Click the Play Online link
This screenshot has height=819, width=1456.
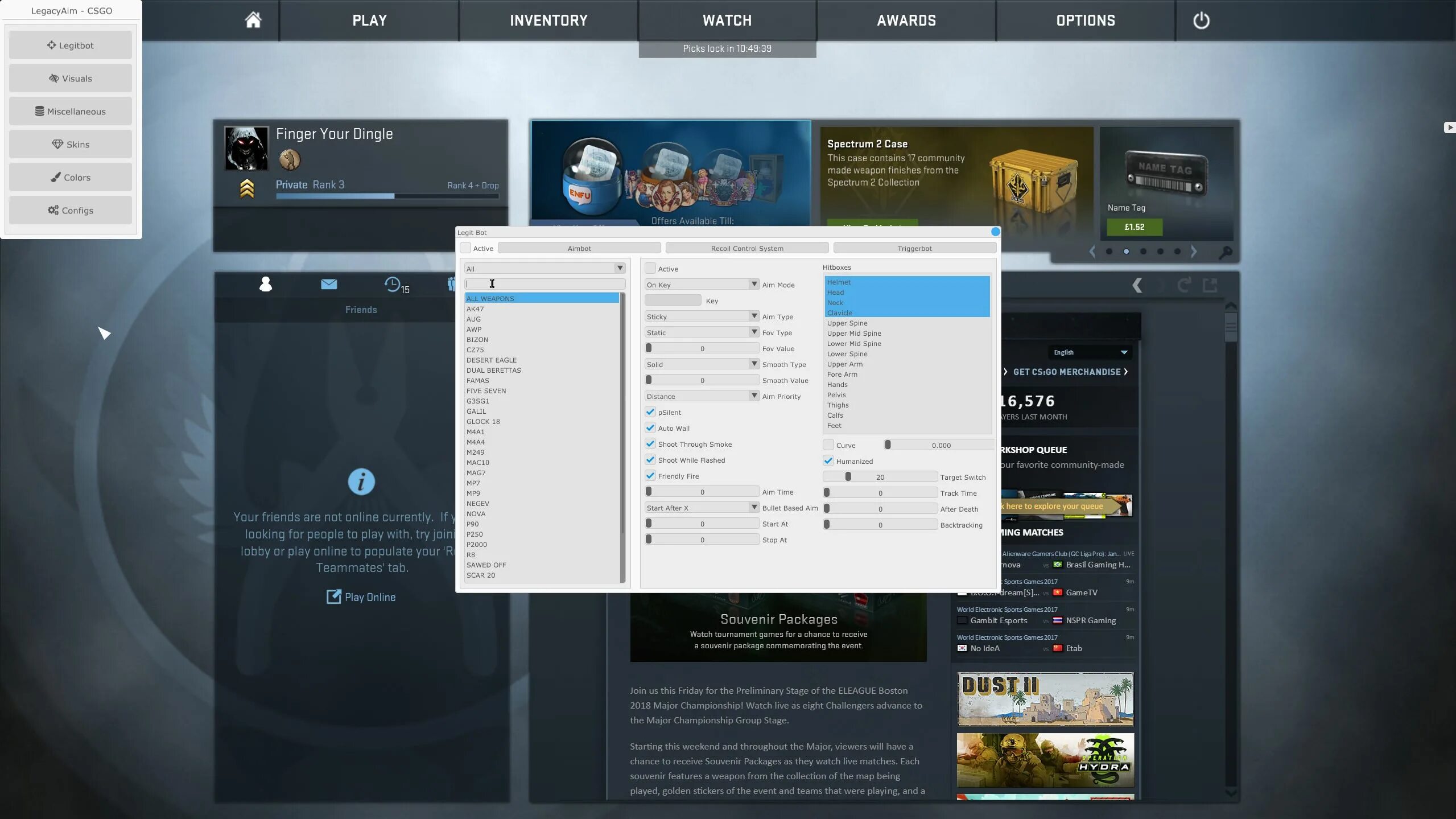(370, 597)
